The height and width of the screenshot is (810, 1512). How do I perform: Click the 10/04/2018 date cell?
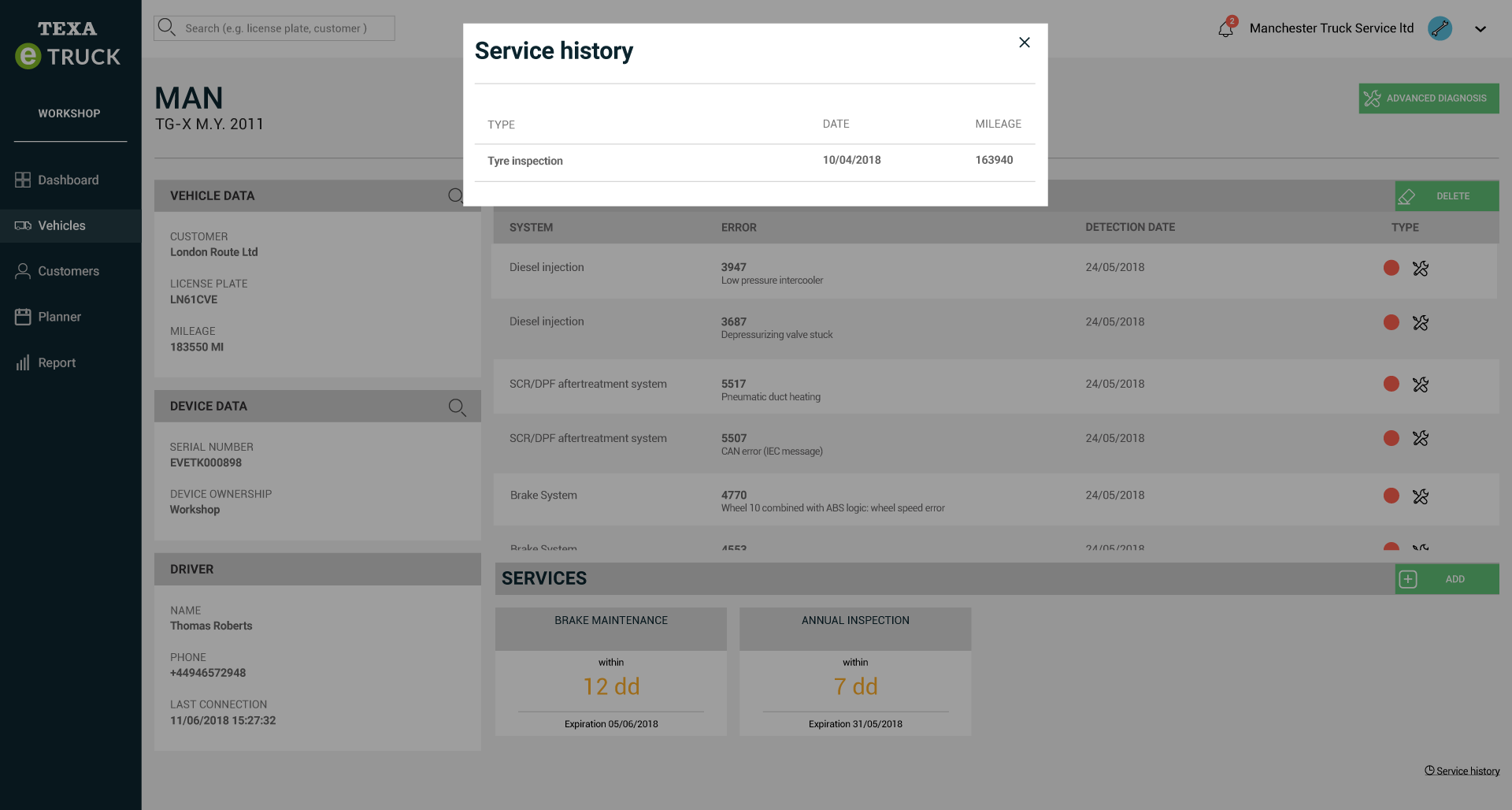852,160
